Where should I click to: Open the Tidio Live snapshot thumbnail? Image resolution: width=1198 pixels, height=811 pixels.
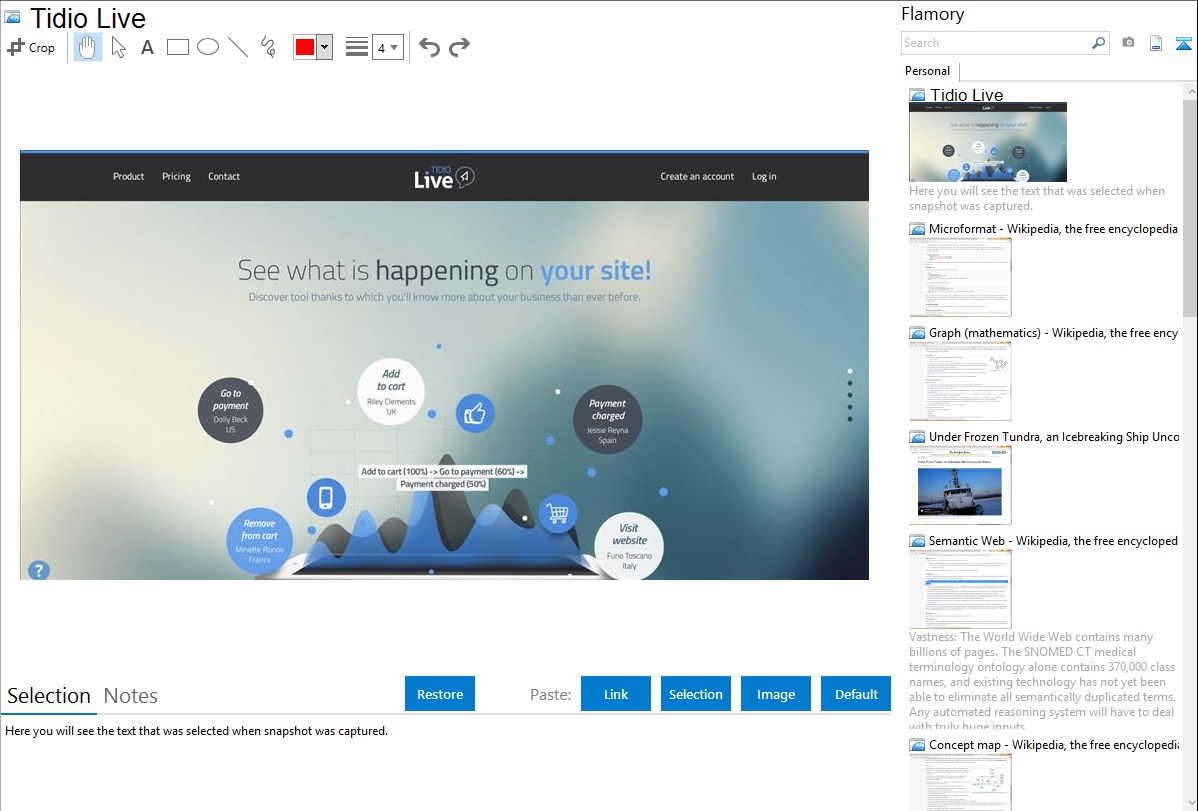pos(988,142)
